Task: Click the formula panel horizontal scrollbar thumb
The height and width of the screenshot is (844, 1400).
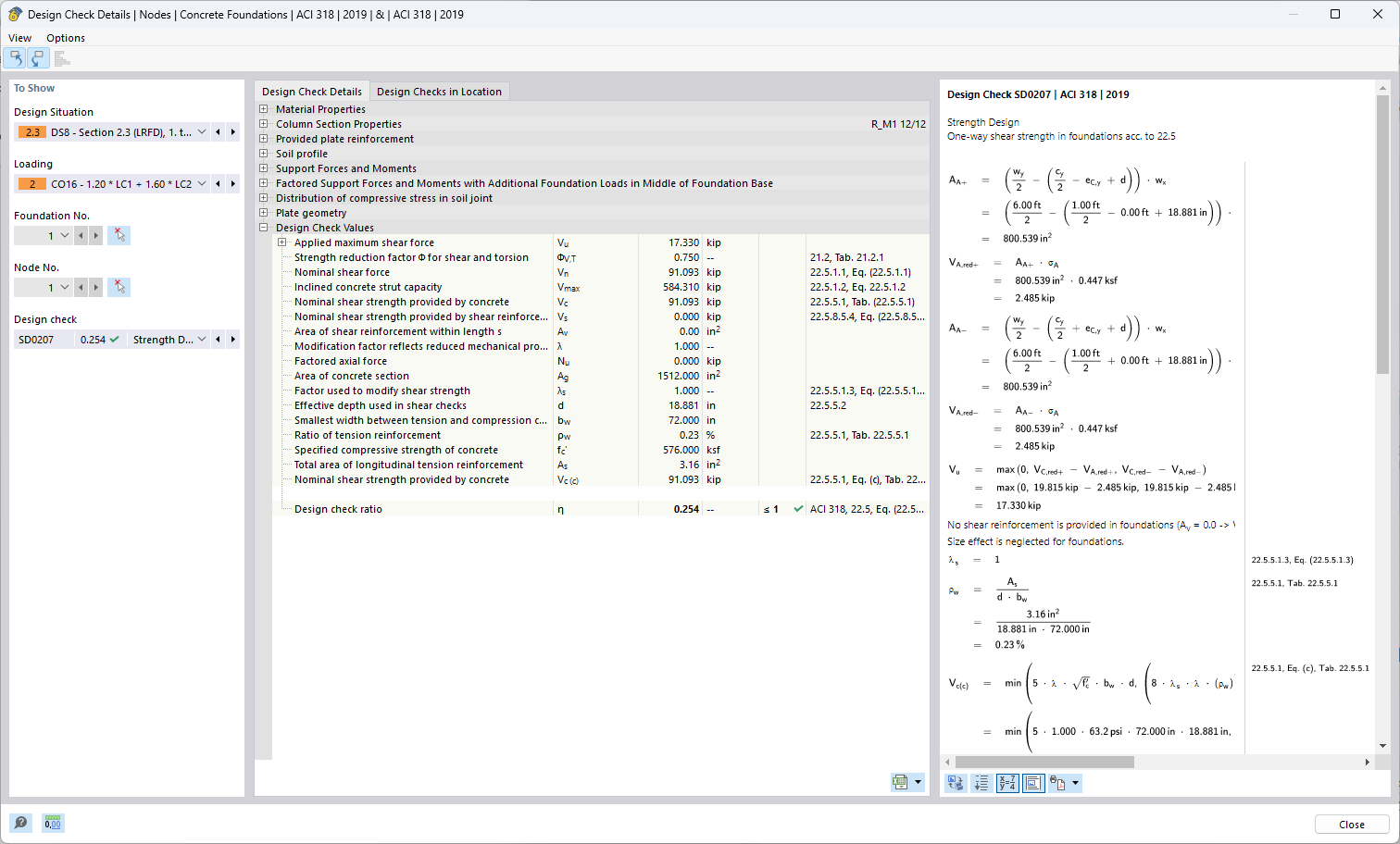Action: click(1044, 762)
